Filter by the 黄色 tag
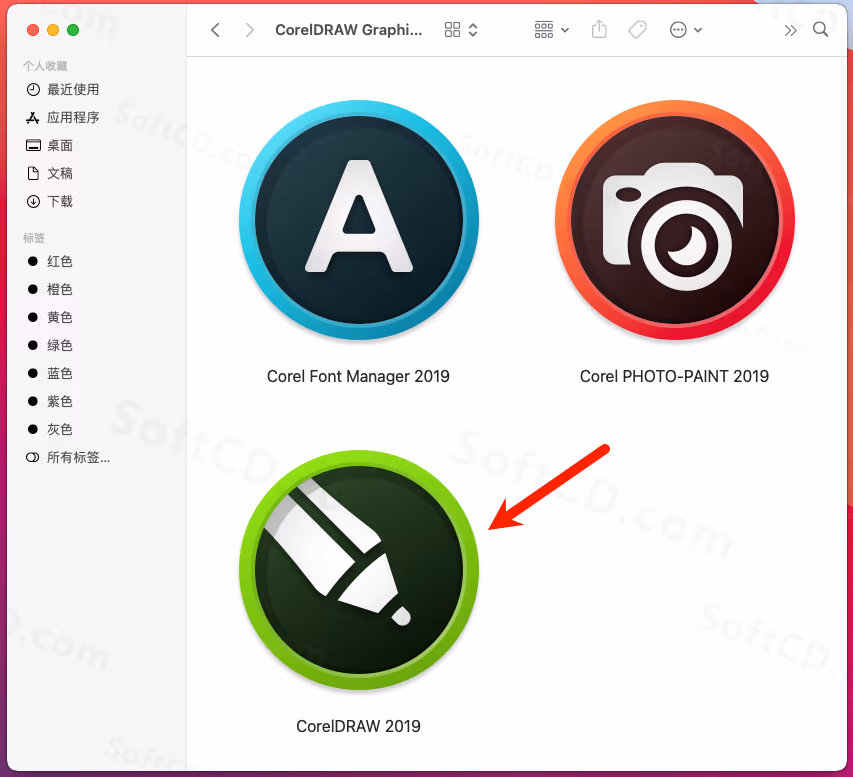Image resolution: width=853 pixels, height=777 pixels. [x=50, y=317]
